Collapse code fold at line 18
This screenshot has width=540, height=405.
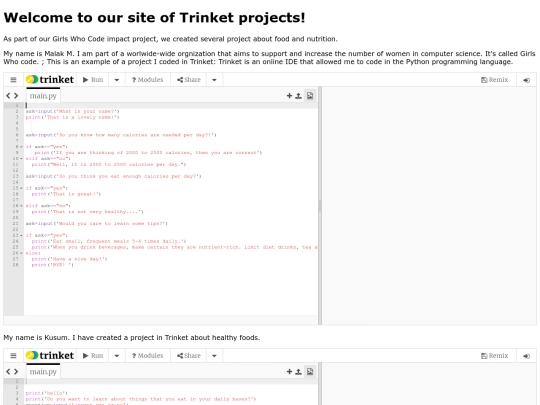(x=21, y=206)
